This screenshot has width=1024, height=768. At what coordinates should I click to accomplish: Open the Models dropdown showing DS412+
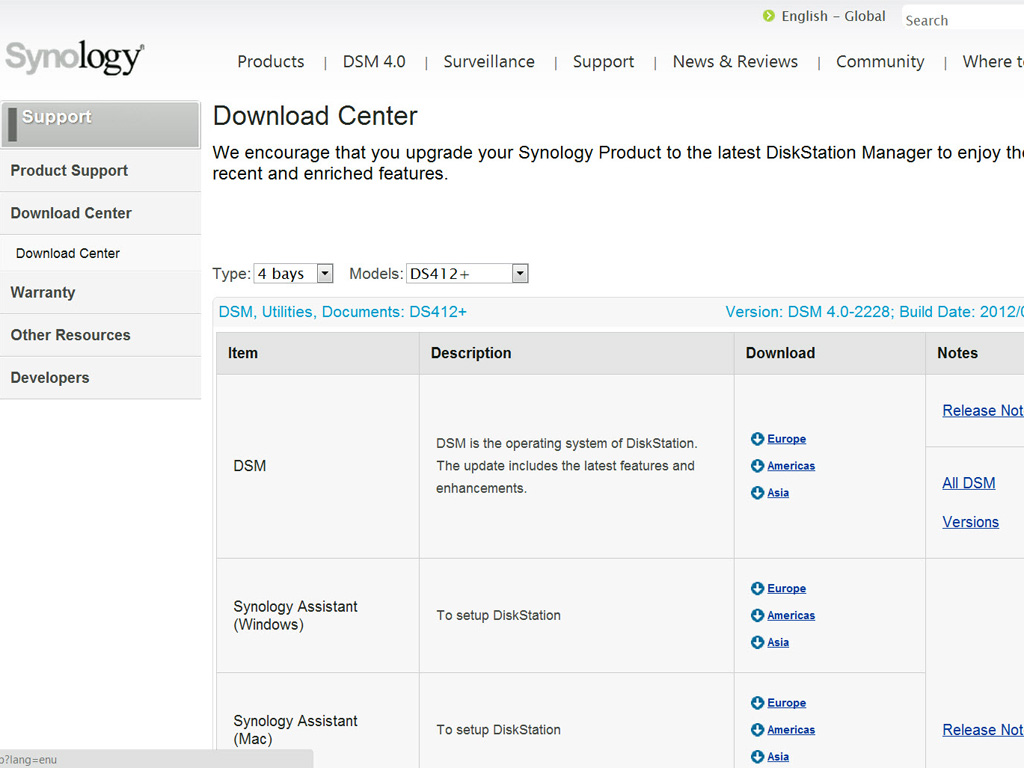[x=467, y=273]
